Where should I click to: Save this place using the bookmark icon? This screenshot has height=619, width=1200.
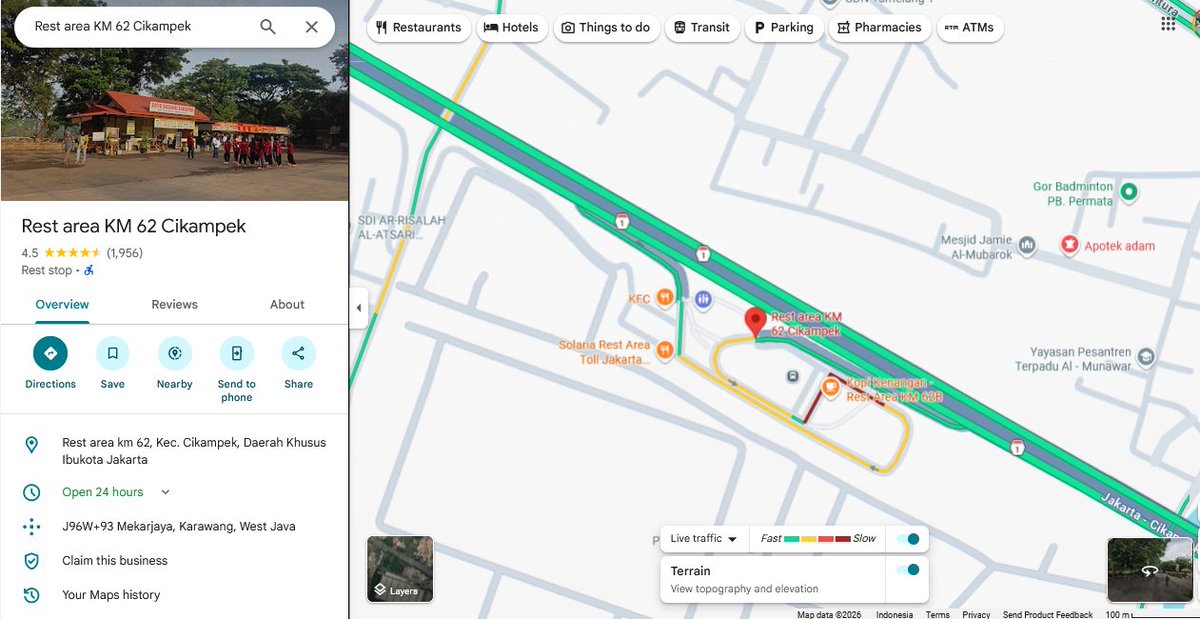point(112,353)
